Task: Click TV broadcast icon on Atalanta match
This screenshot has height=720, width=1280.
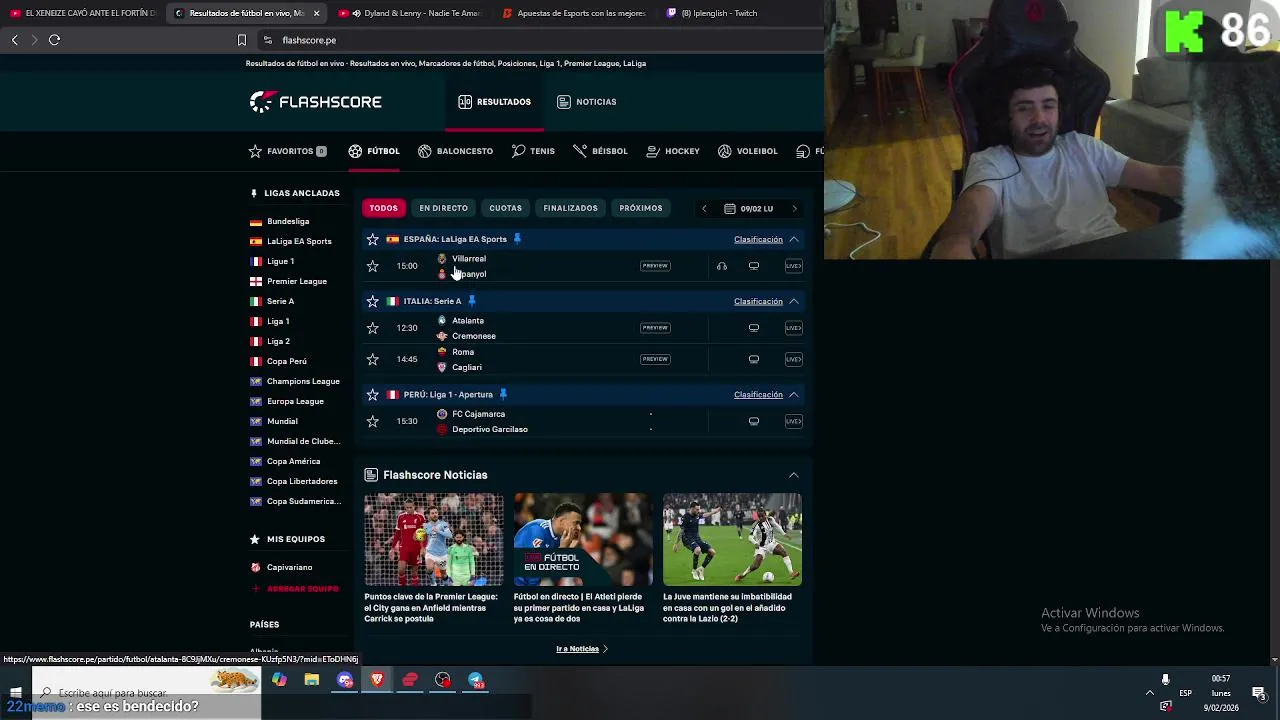Action: 754,328
